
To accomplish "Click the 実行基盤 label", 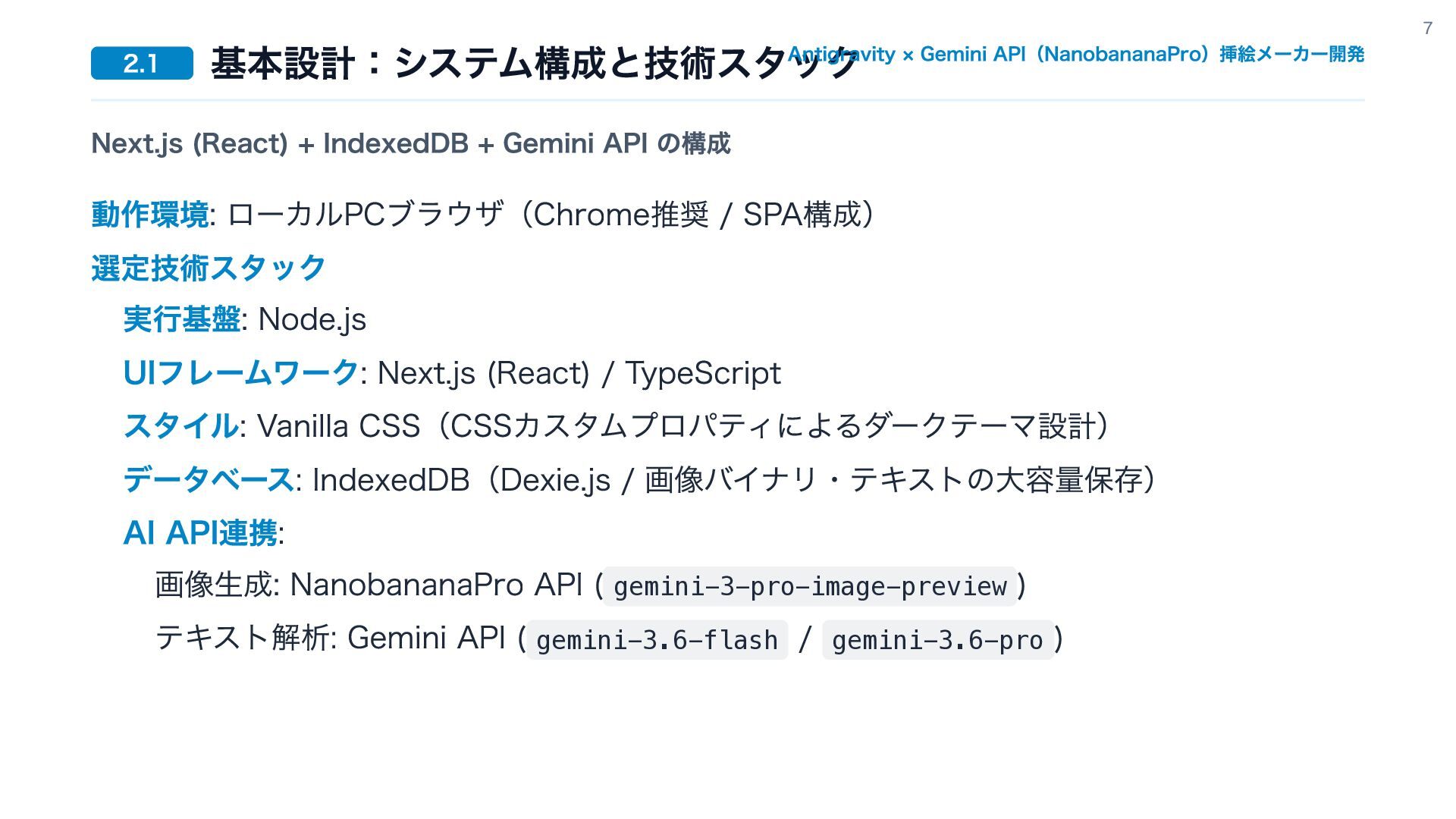I will pos(182,319).
